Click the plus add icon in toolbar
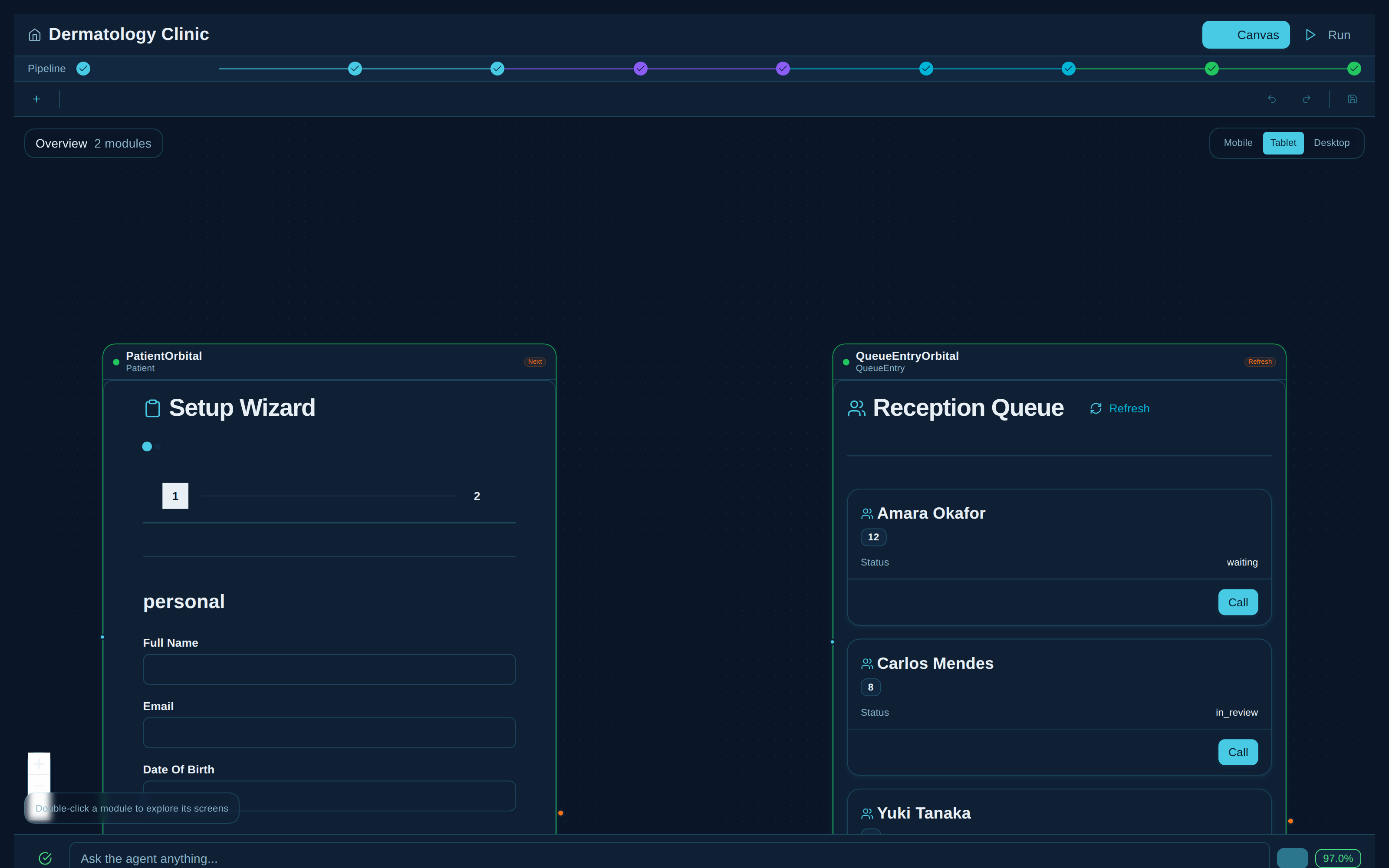Image resolution: width=1389 pixels, height=868 pixels. click(x=36, y=99)
